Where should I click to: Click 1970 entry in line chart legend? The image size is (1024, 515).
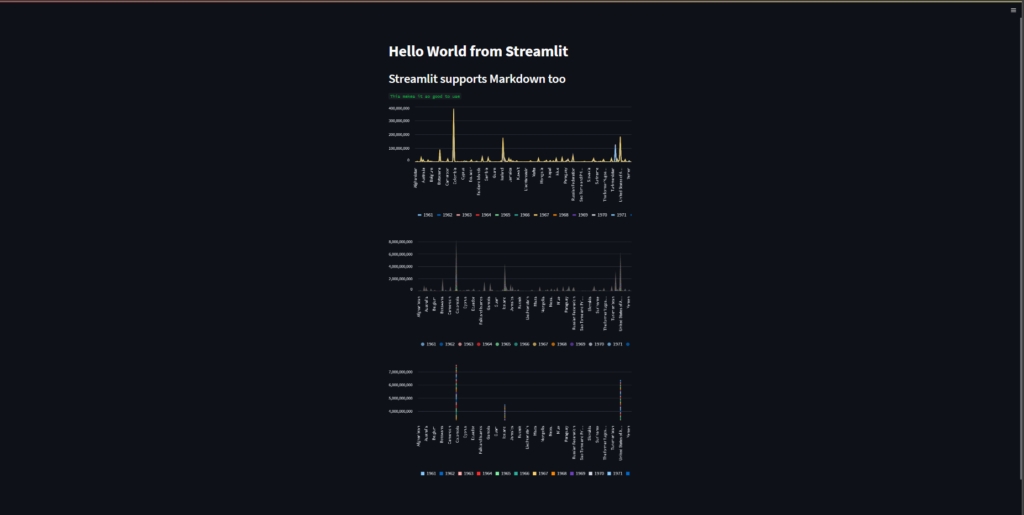pos(600,215)
